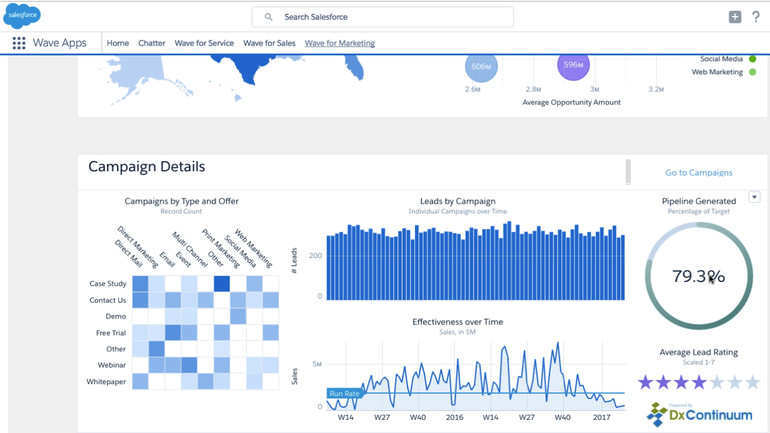
Task: Click the Direct Marketing column label
Action: pyautogui.click(x=138, y=247)
